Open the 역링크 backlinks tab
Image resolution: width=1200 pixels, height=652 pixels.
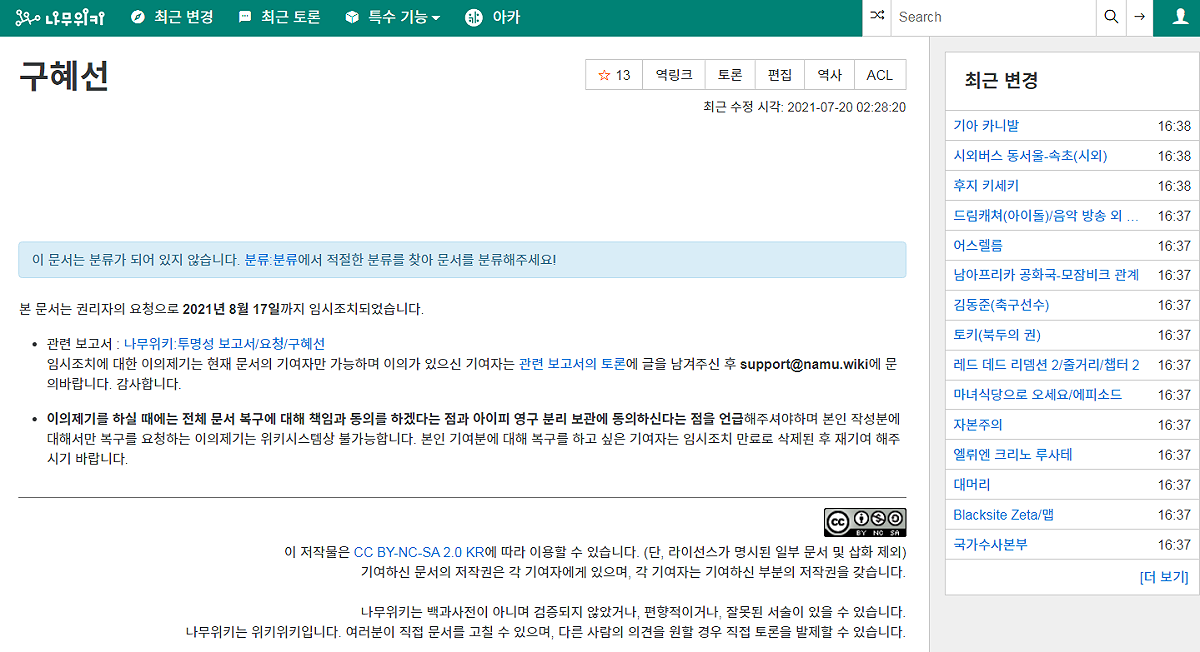pyautogui.click(x=674, y=75)
